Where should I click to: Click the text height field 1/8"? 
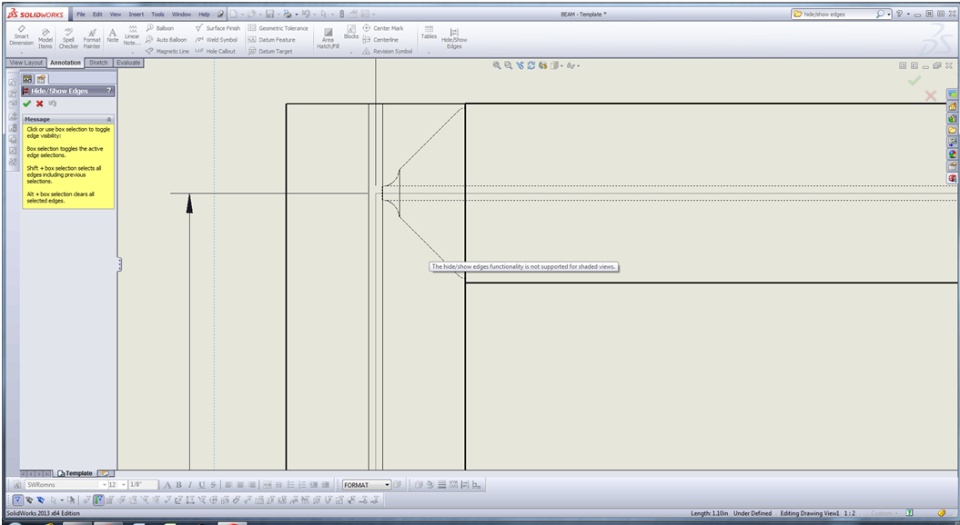click(x=143, y=485)
